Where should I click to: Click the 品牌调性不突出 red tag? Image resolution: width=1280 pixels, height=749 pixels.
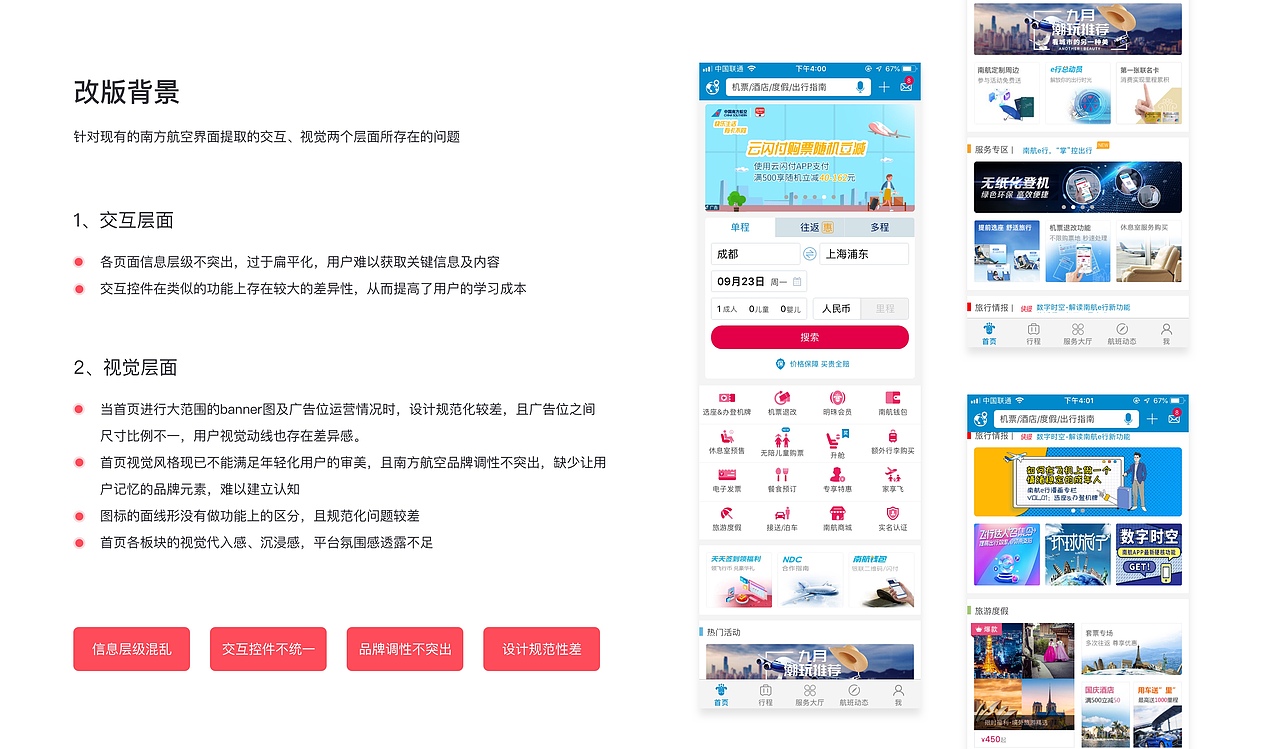pos(405,649)
